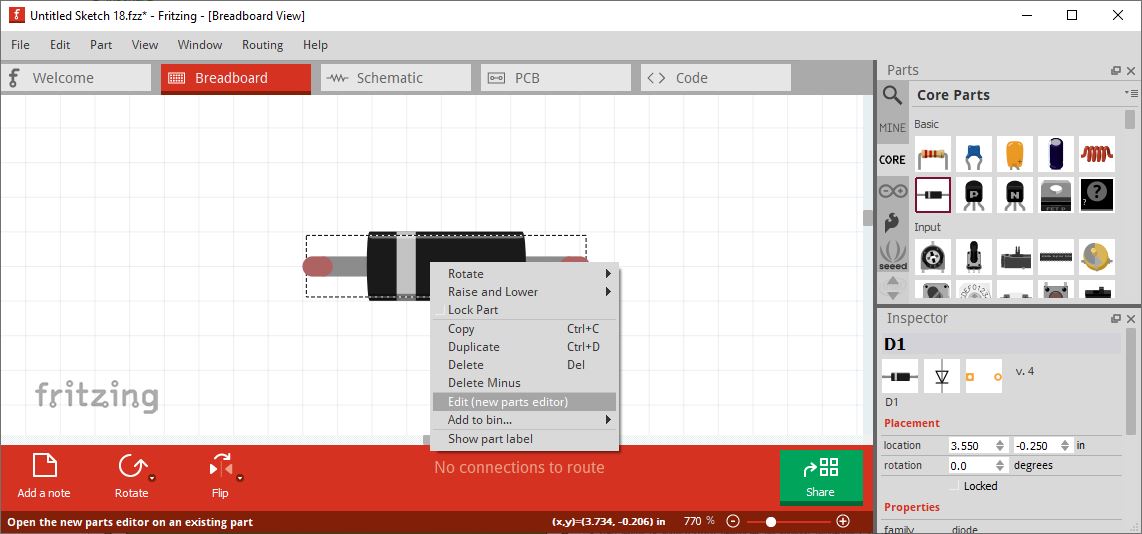
Task: Choose Delete from the context menu
Action: pyautogui.click(x=524, y=364)
